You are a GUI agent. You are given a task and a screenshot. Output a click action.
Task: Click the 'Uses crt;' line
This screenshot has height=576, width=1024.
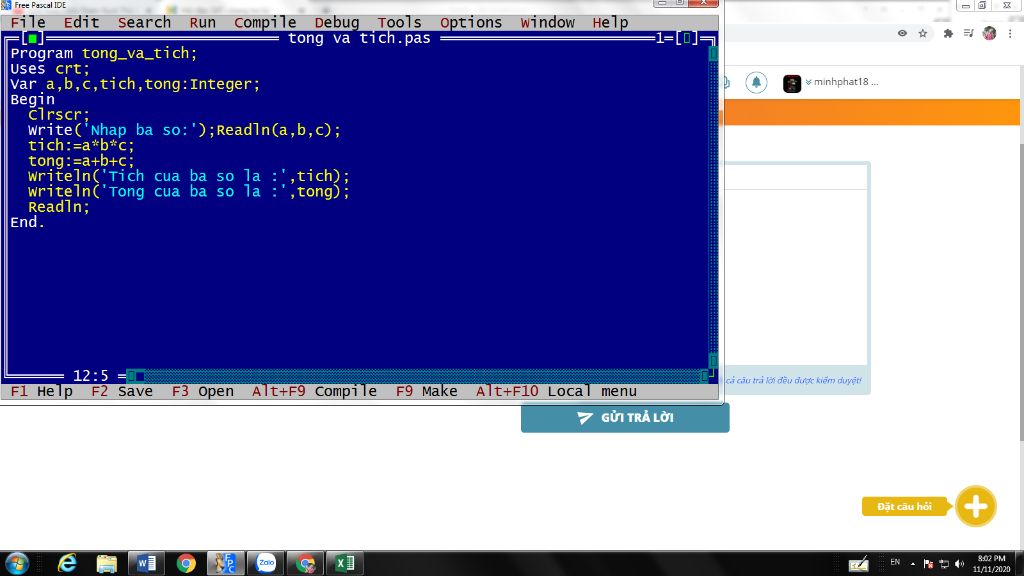pos(50,69)
